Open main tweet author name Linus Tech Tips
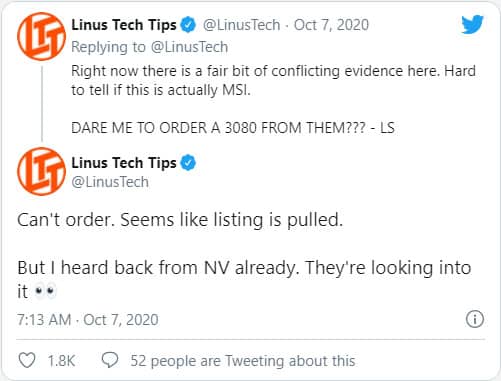Image resolution: width=501 pixels, height=381 pixels. [x=124, y=163]
